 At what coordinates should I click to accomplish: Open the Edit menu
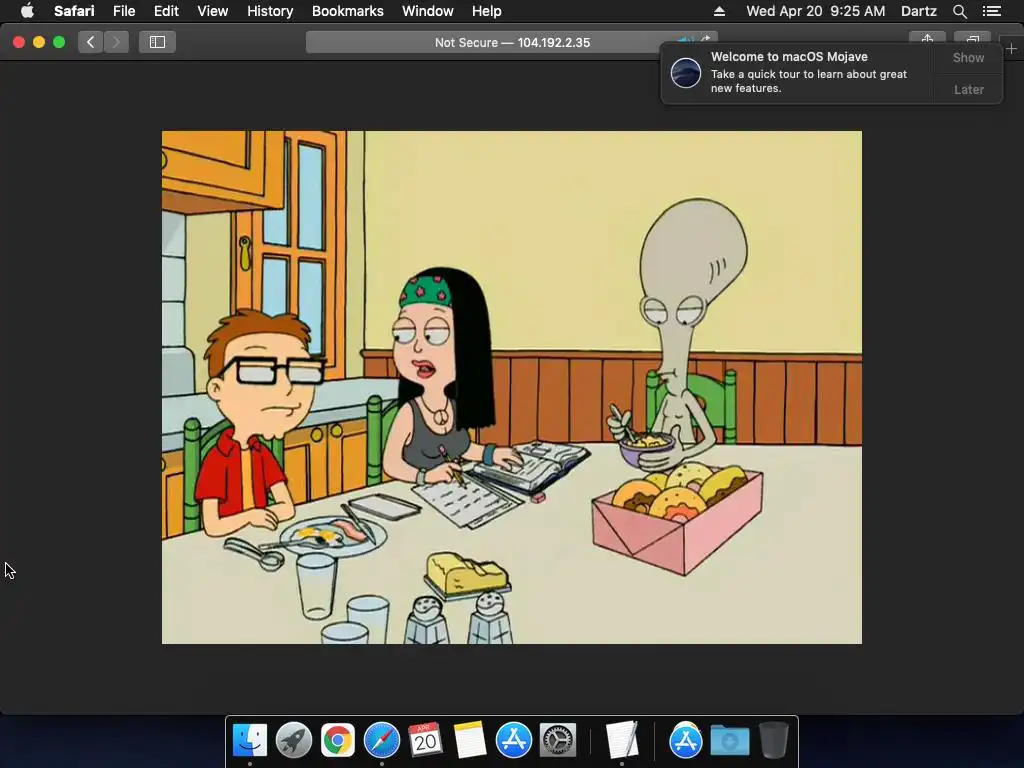pyautogui.click(x=166, y=11)
